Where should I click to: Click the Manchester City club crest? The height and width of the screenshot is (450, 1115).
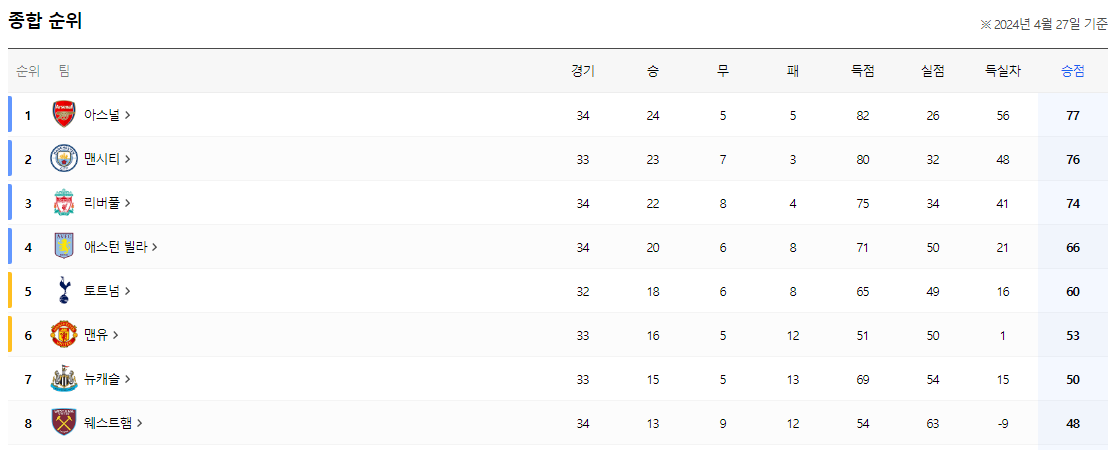pos(63,159)
